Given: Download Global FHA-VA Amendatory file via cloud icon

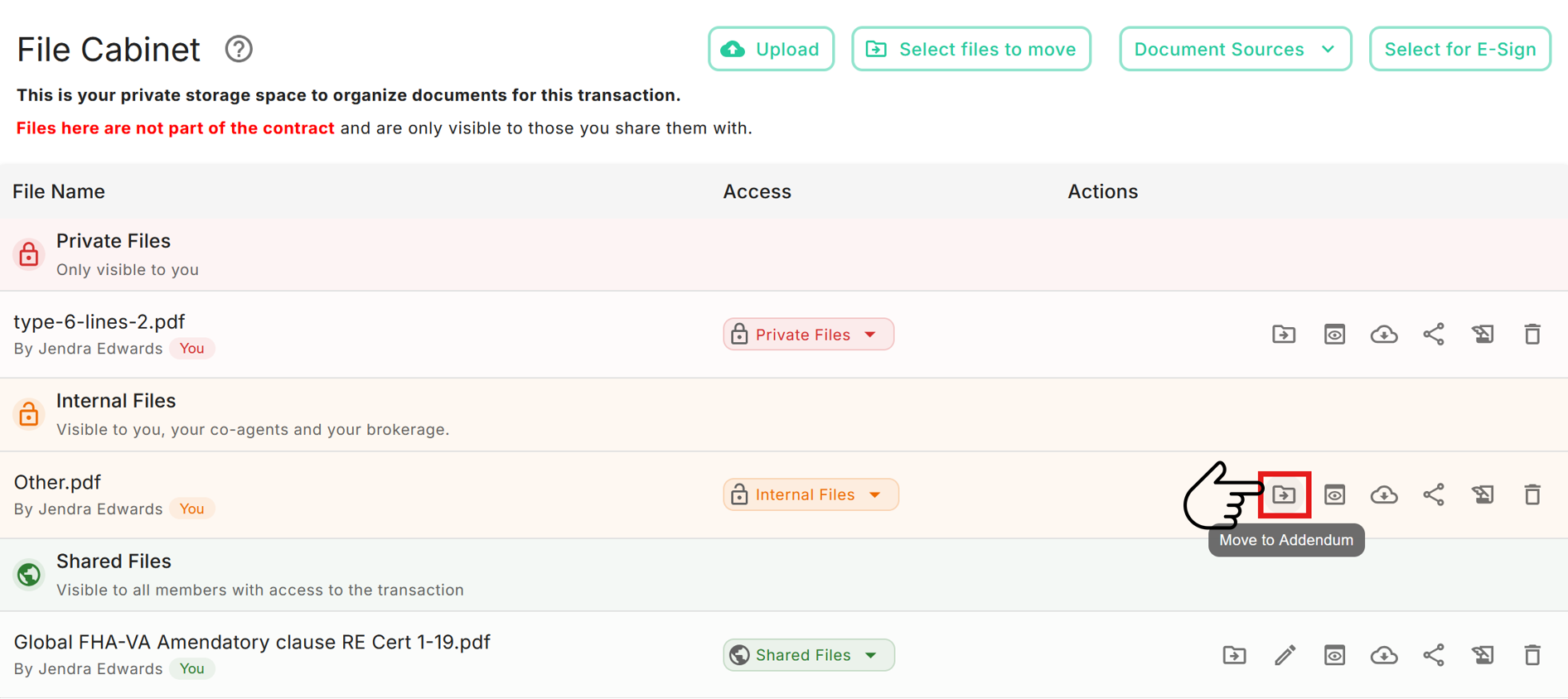Looking at the screenshot, I should (1384, 655).
